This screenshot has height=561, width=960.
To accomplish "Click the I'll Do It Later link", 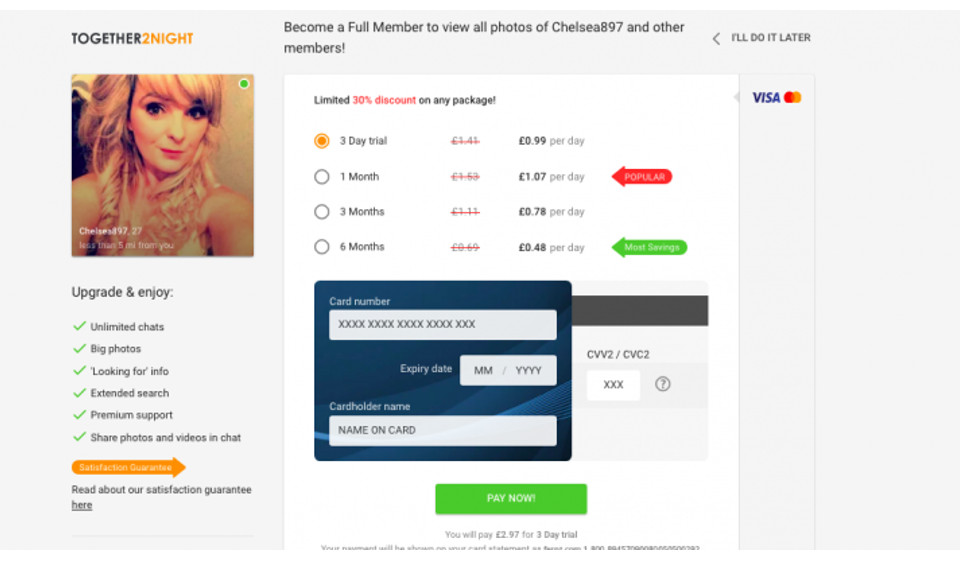I will tap(770, 38).
